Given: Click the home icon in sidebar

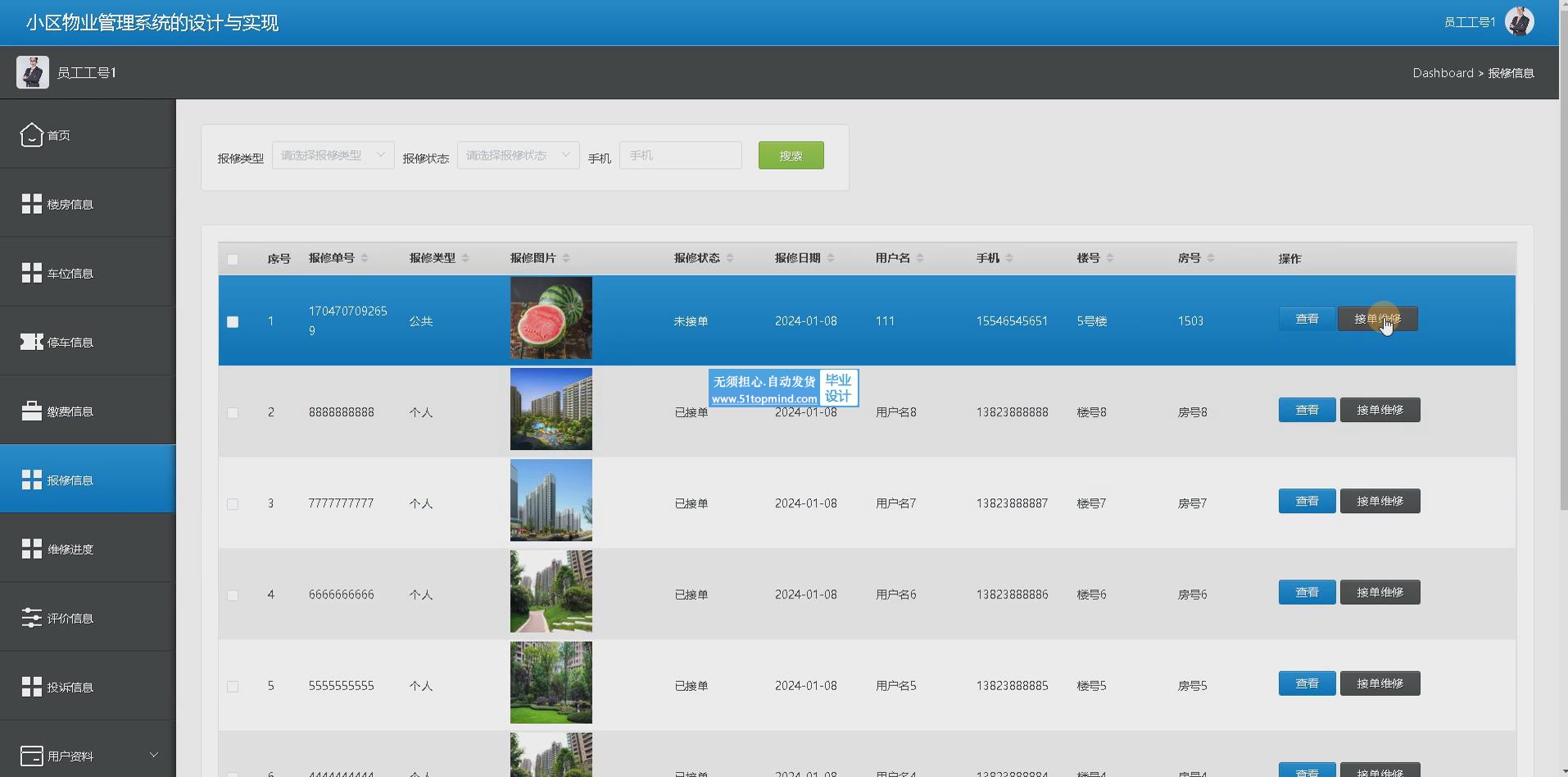Looking at the screenshot, I should pos(31,134).
